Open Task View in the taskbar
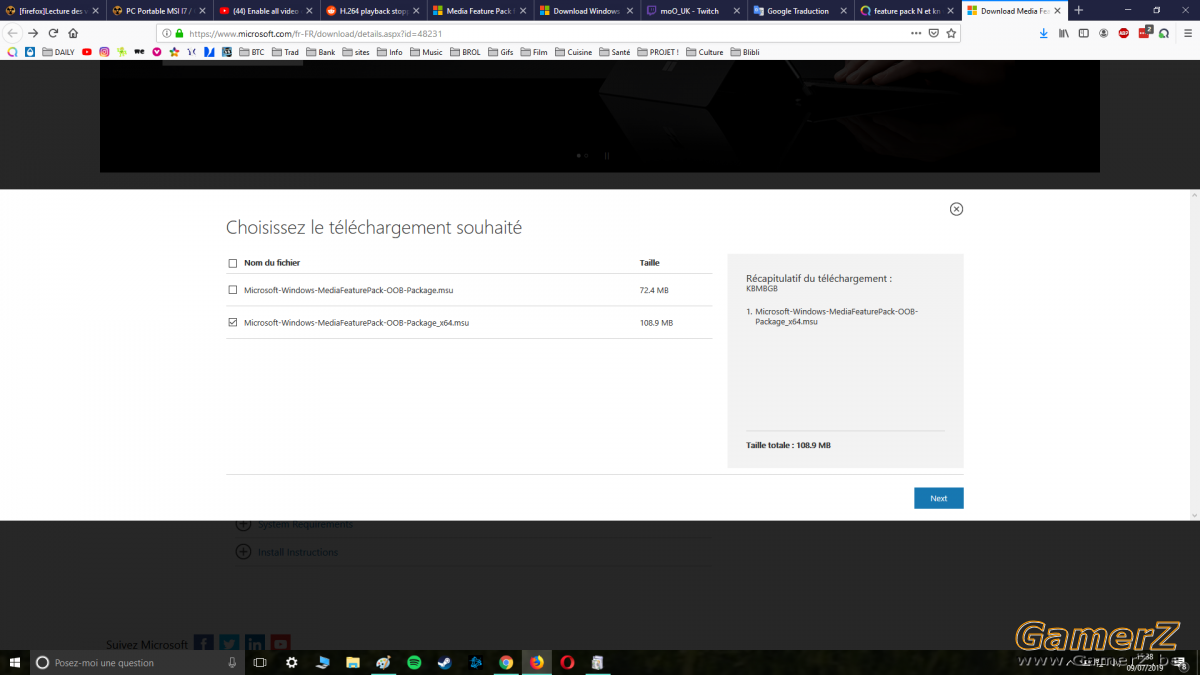The image size is (1200, 675). click(x=260, y=662)
